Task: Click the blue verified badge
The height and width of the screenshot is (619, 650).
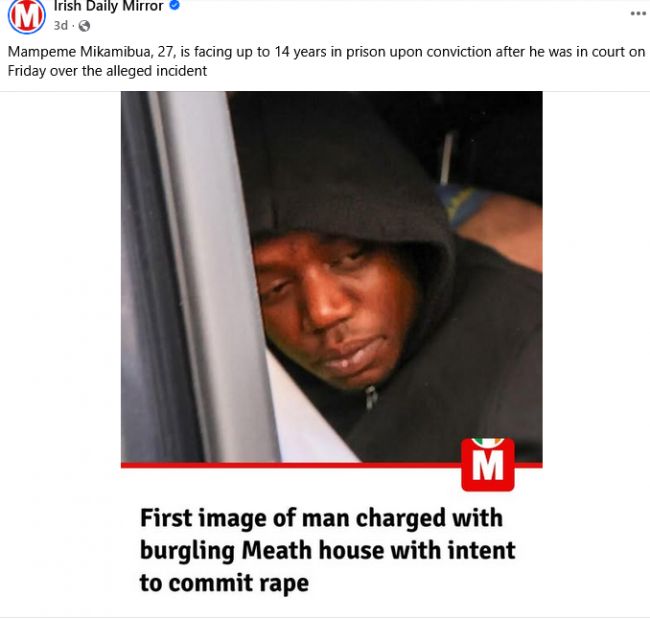Action: [175, 5]
